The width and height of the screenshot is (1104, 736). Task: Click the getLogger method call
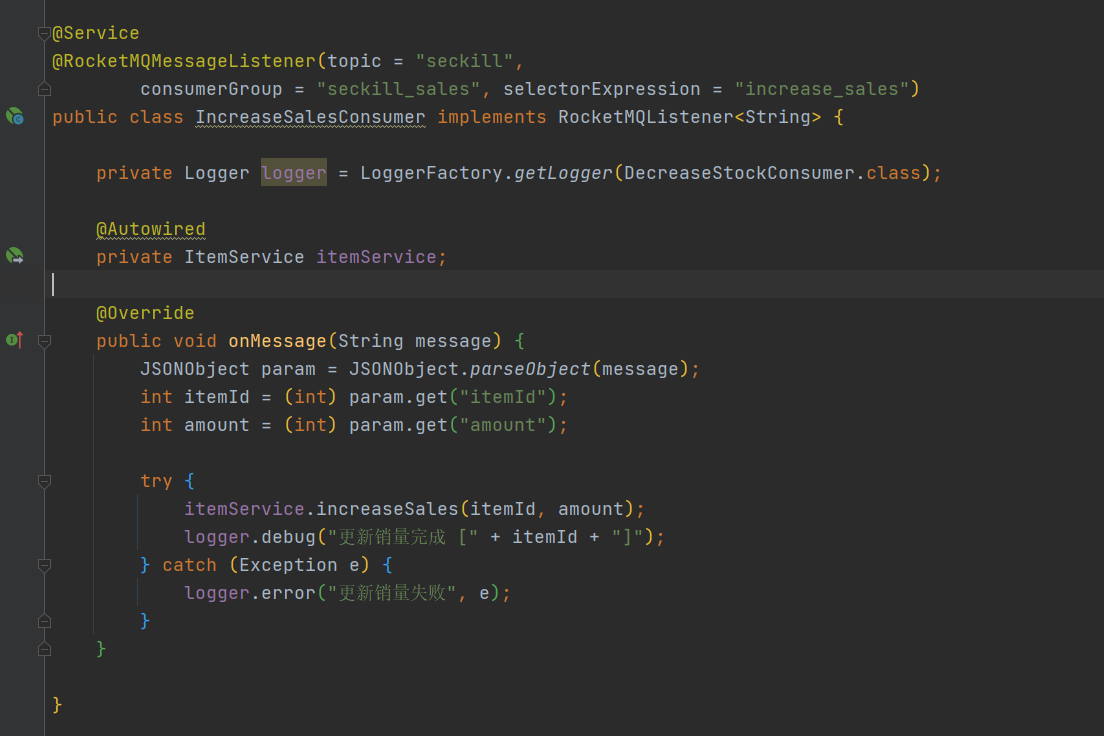pyautogui.click(x=563, y=173)
